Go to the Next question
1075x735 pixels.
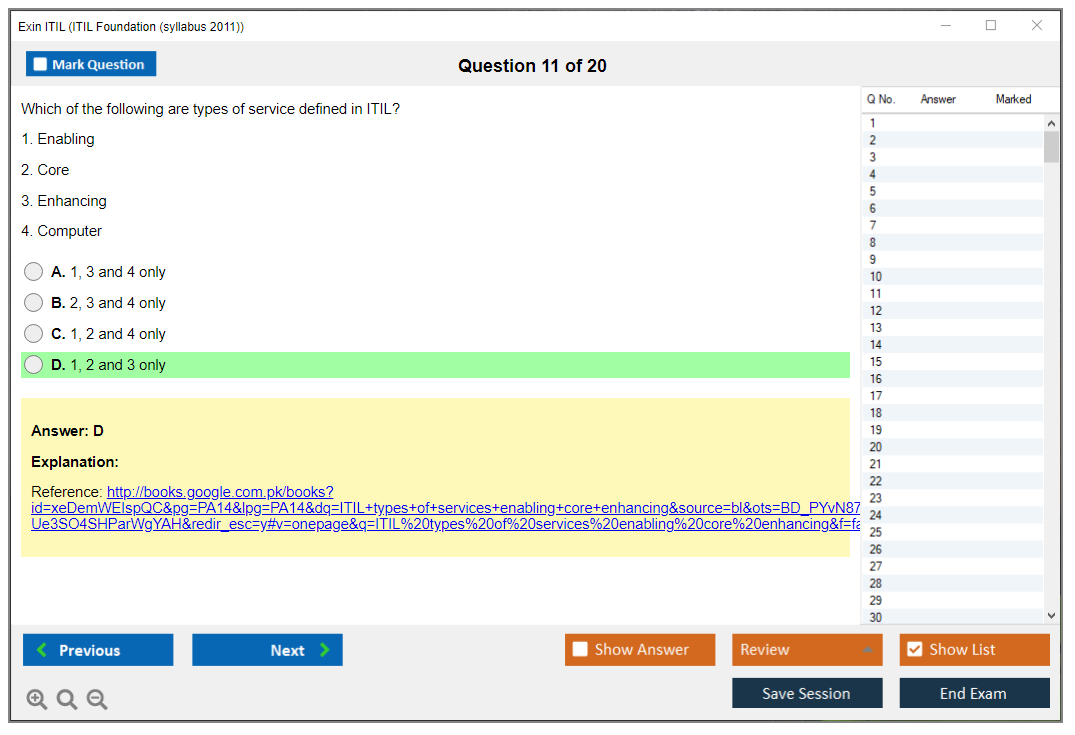click(267, 650)
